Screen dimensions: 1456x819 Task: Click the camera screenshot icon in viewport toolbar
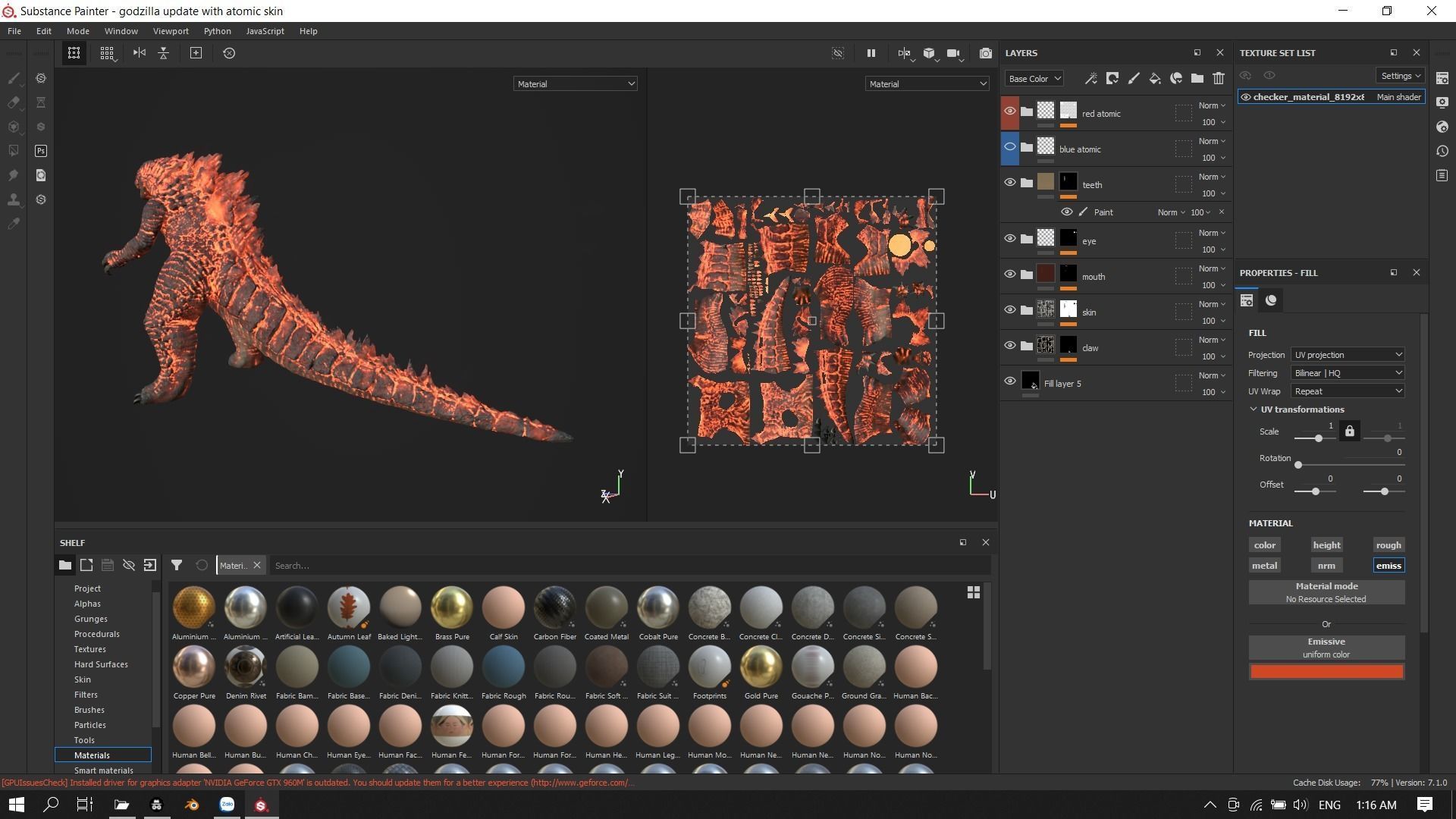point(985,53)
